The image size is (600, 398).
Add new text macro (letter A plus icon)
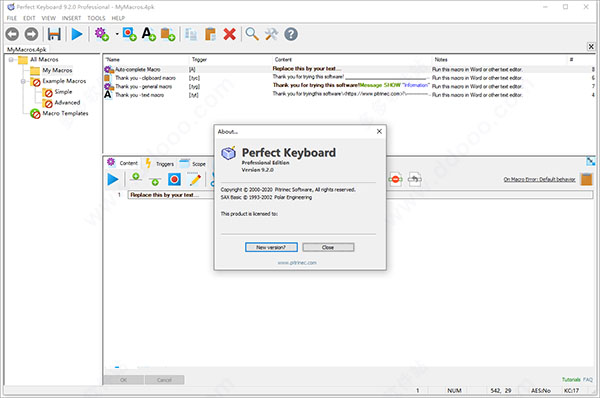pos(148,34)
